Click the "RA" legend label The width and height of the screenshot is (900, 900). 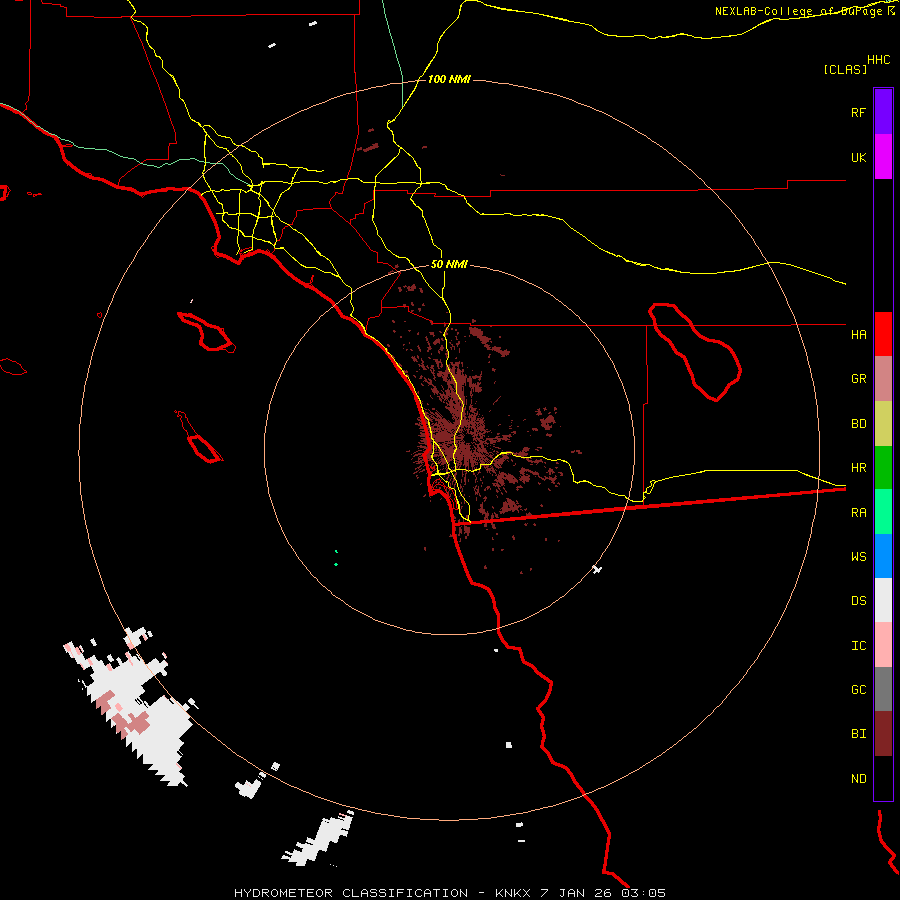point(858,513)
